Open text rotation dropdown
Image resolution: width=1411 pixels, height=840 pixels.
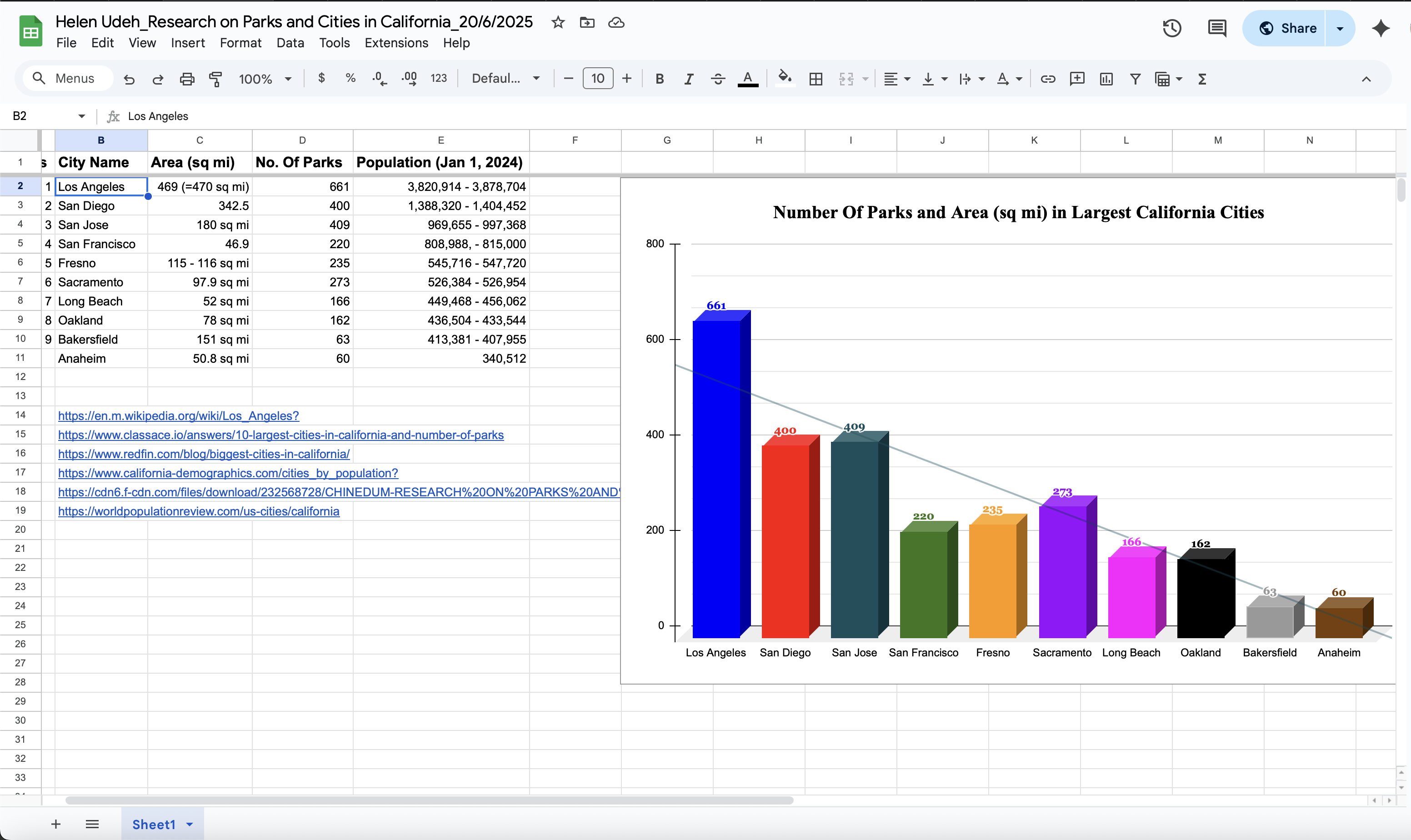click(1009, 79)
